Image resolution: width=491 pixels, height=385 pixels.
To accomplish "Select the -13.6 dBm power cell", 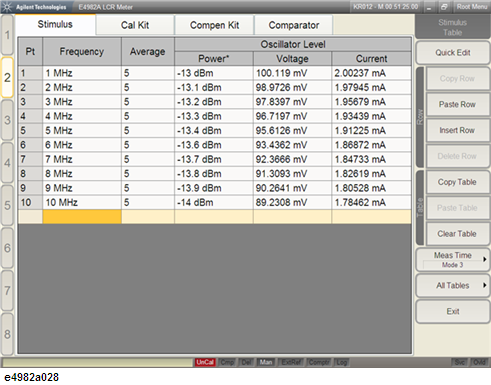I will point(214,145).
